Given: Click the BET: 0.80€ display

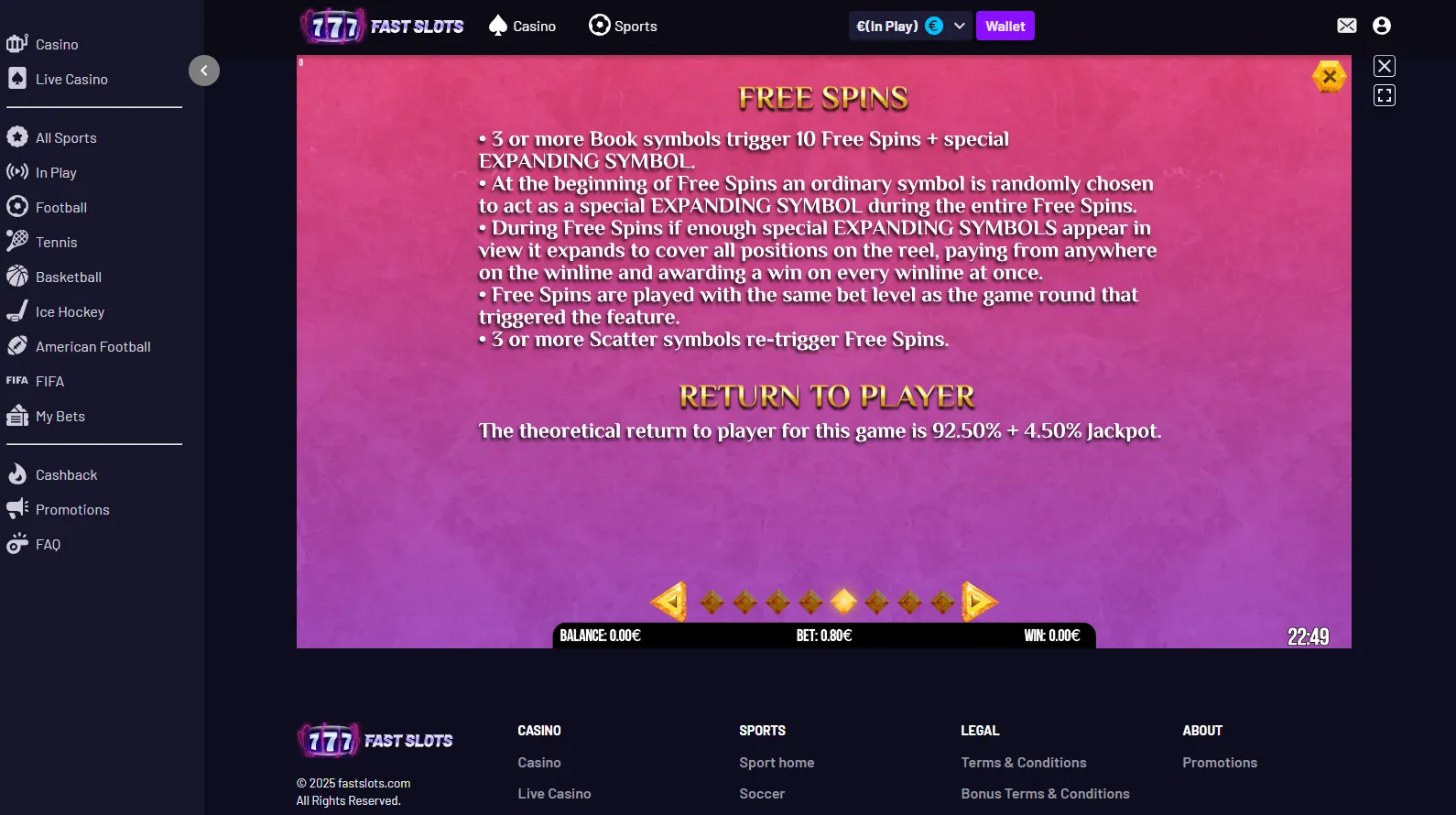Looking at the screenshot, I should (x=824, y=636).
